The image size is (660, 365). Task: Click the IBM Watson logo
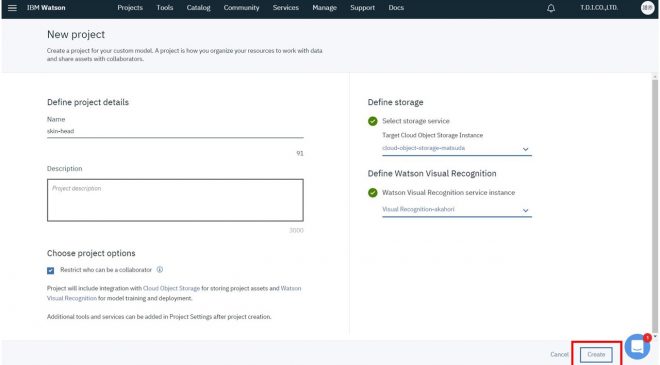click(46, 8)
